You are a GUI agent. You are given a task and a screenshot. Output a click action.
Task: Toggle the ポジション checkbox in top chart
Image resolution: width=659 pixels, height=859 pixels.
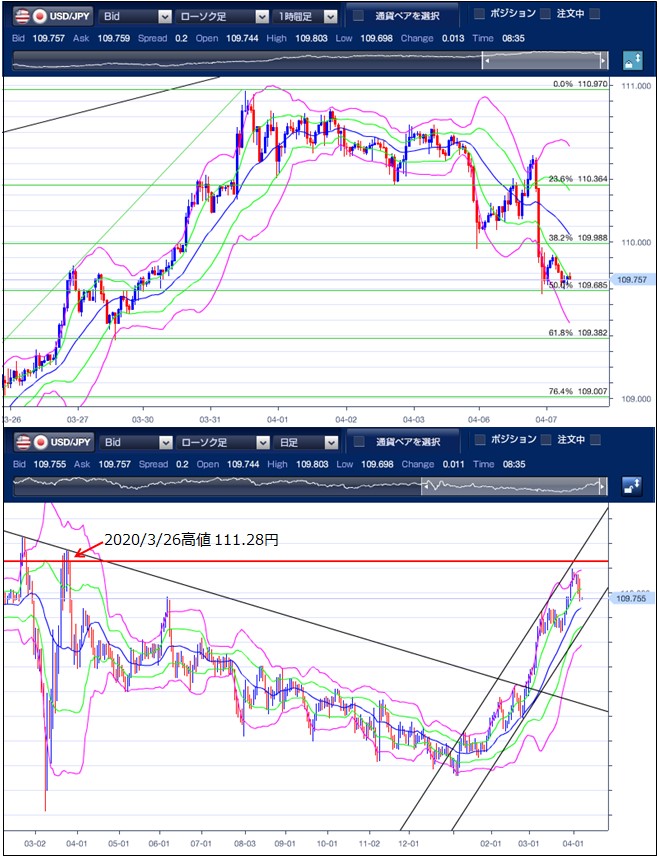tap(479, 14)
